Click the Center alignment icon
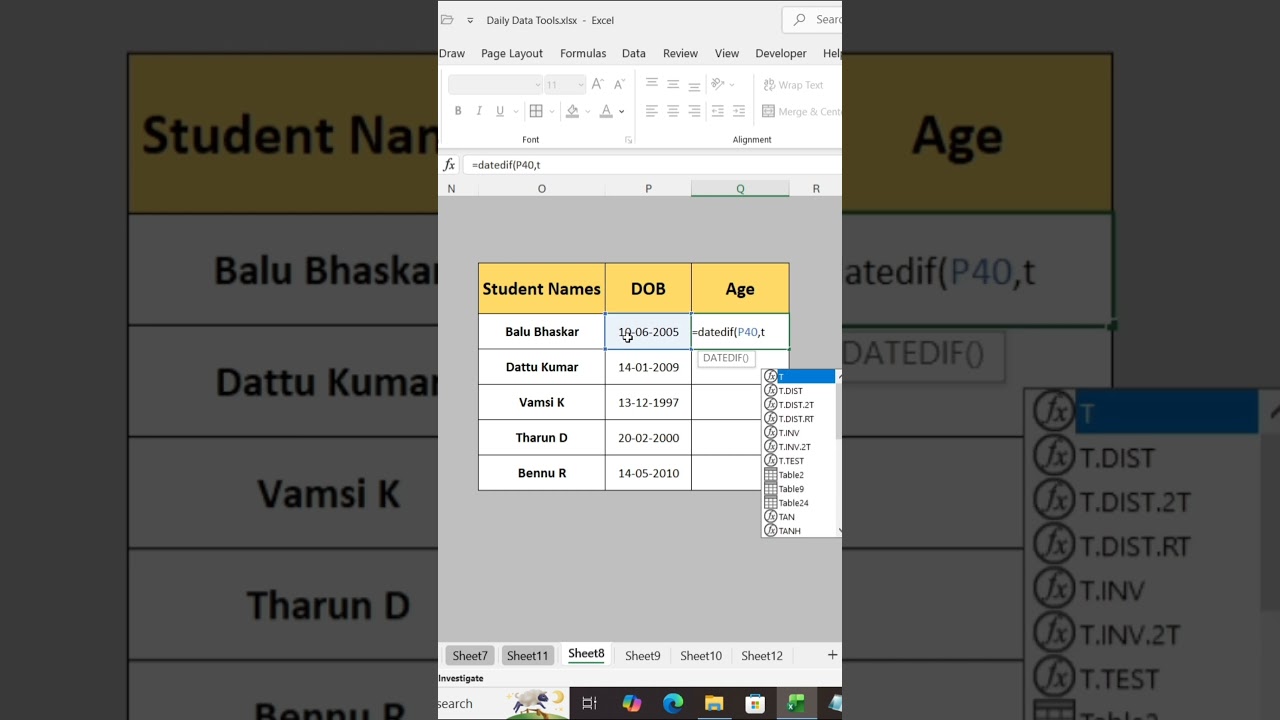The height and width of the screenshot is (720, 1280). [673, 111]
